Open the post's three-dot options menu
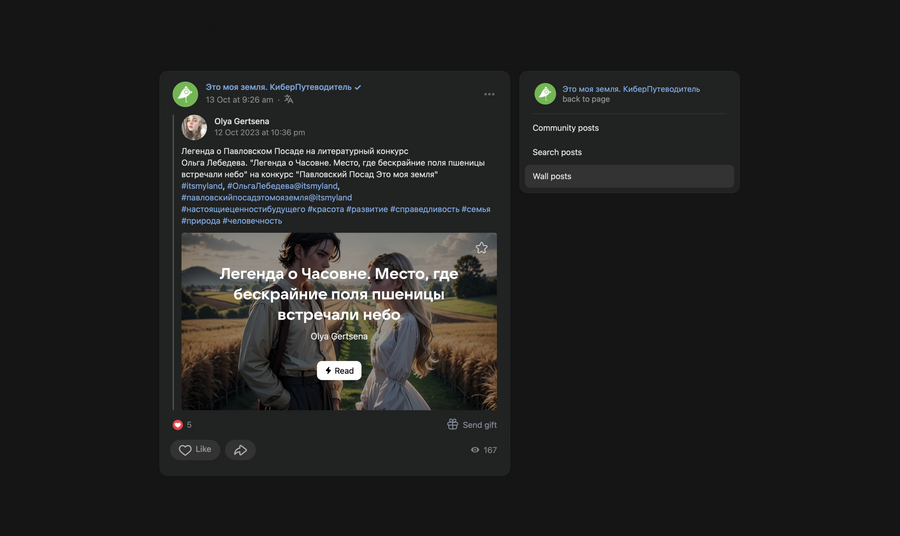900x536 pixels. pos(489,94)
